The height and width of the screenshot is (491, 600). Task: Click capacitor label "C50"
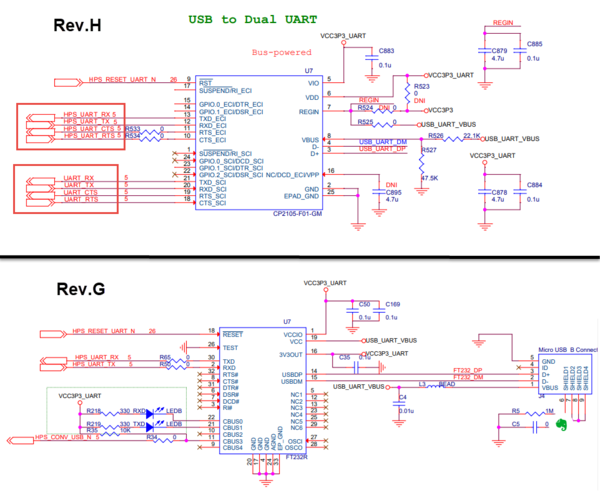click(x=364, y=304)
